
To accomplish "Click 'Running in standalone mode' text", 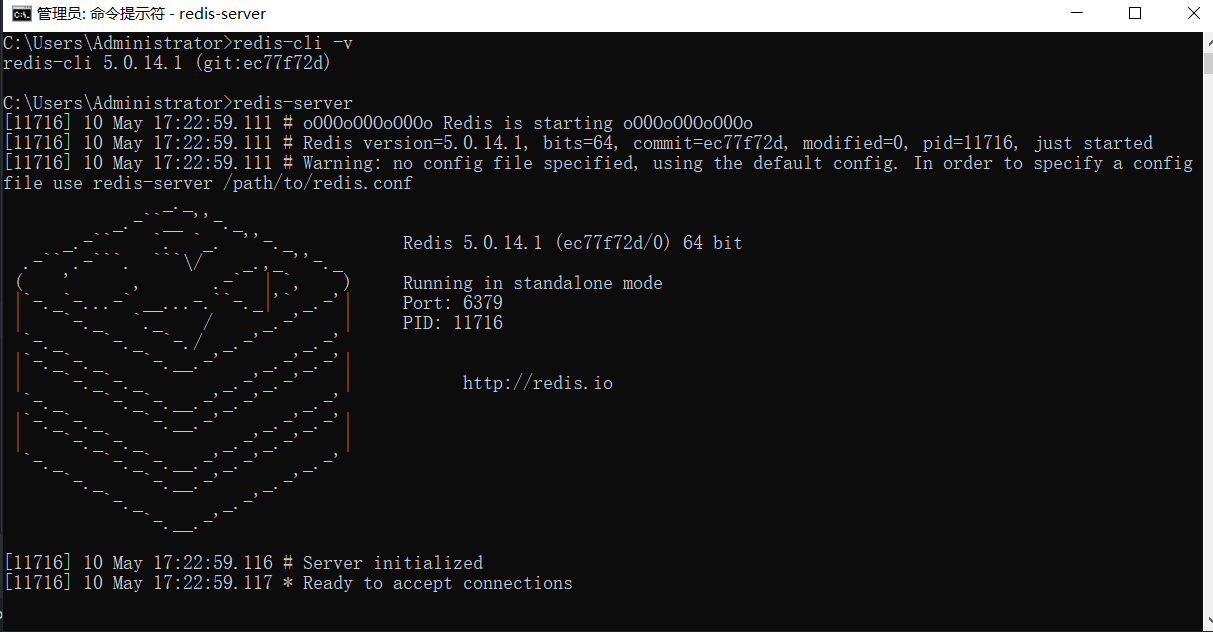I will coord(533,283).
